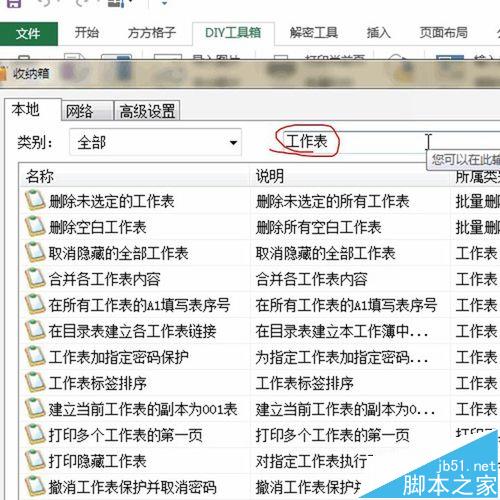The width and height of the screenshot is (500, 500).
Task: Click the 说明 column header
Action: coord(350,176)
